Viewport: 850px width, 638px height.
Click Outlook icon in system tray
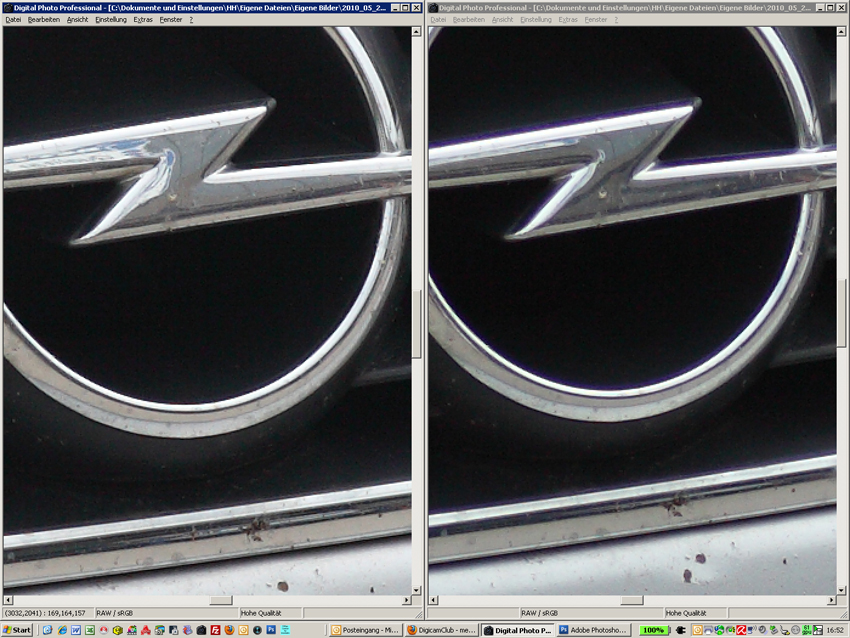(697, 630)
